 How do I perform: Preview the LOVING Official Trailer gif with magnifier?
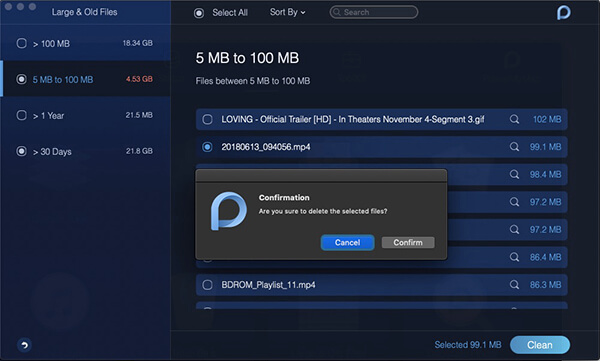514,119
